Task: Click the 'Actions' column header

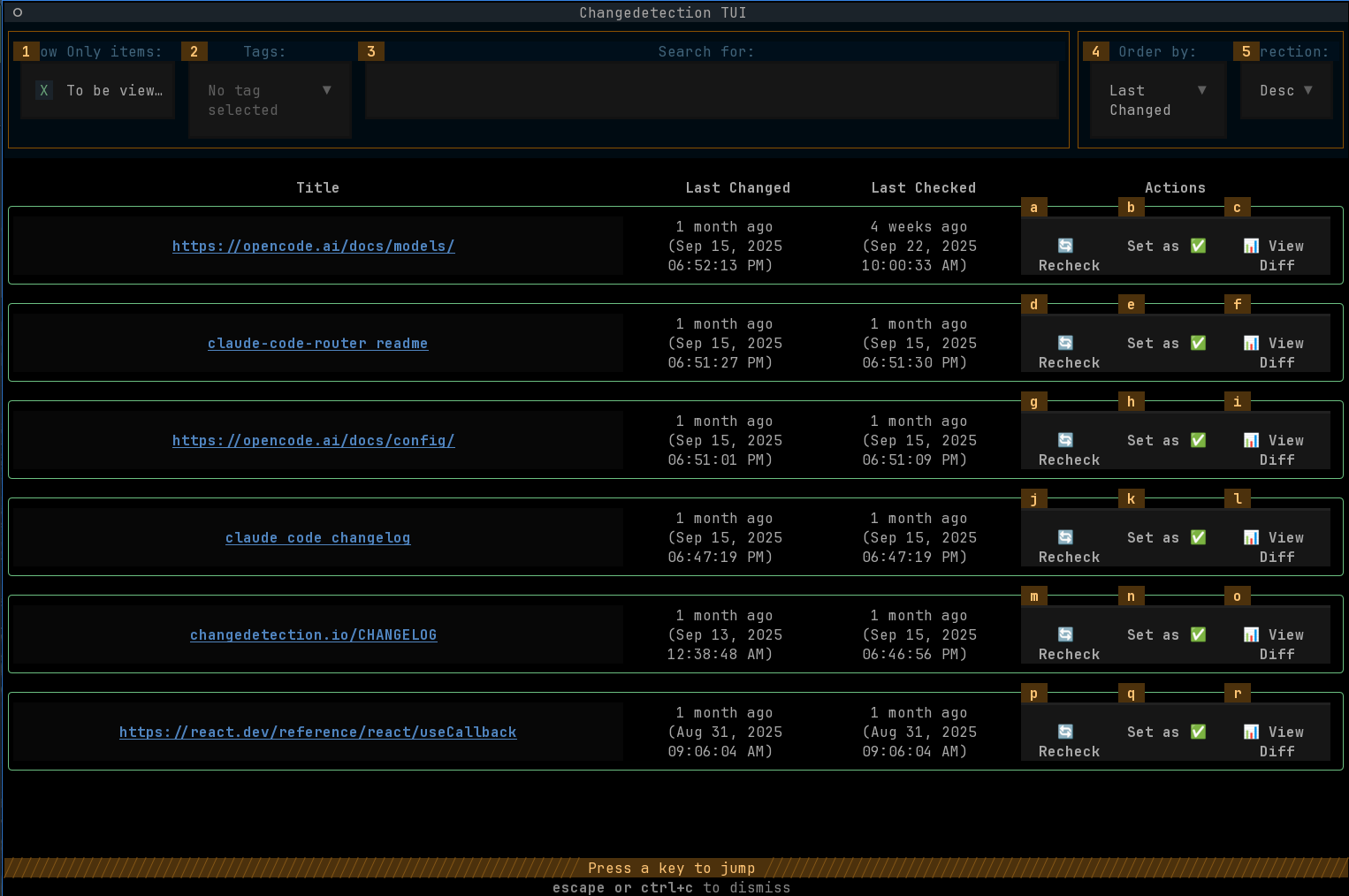Action: click(1176, 187)
